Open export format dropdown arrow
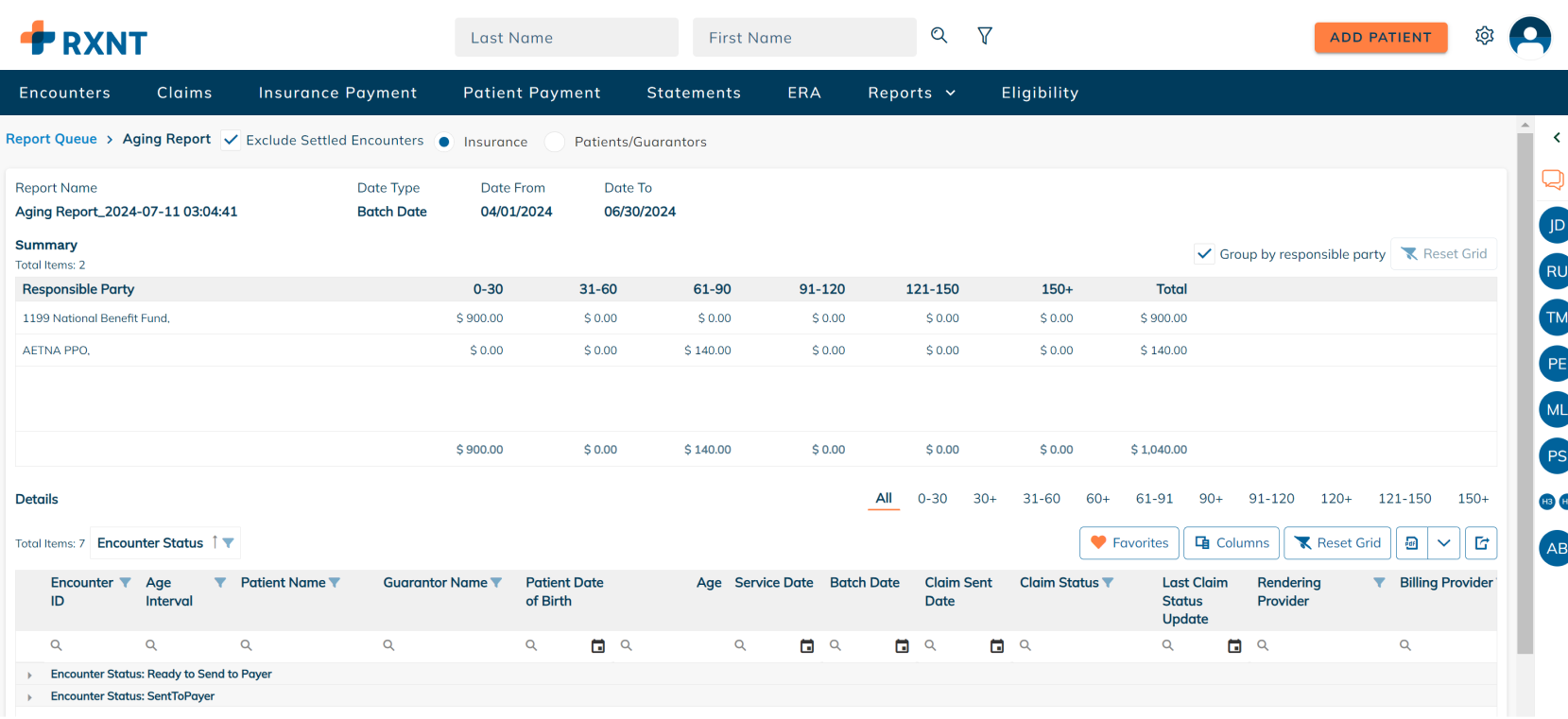The width and height of the screenshot is (1568, 719). click(1443, 543)
